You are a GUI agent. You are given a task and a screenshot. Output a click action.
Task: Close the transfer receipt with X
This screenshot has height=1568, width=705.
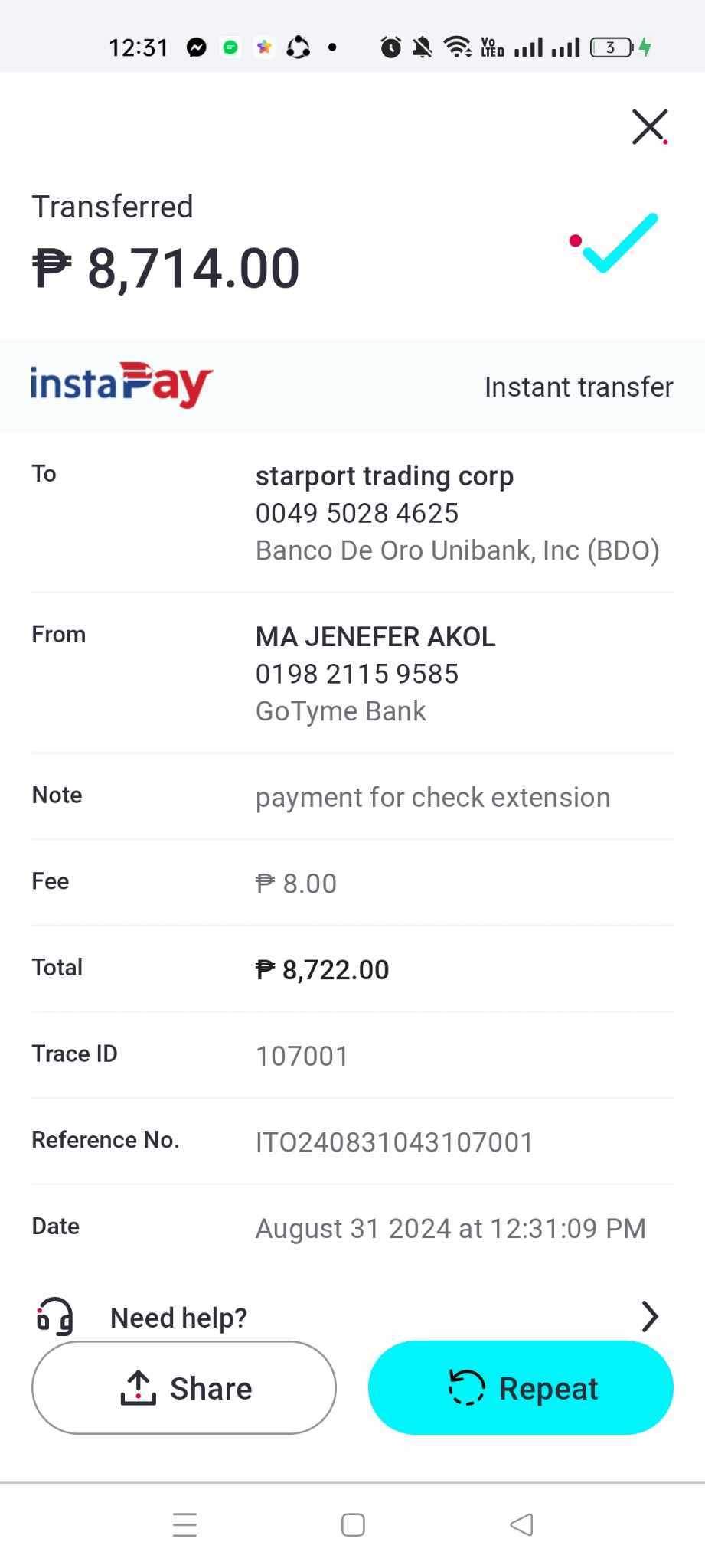point(649,126)
